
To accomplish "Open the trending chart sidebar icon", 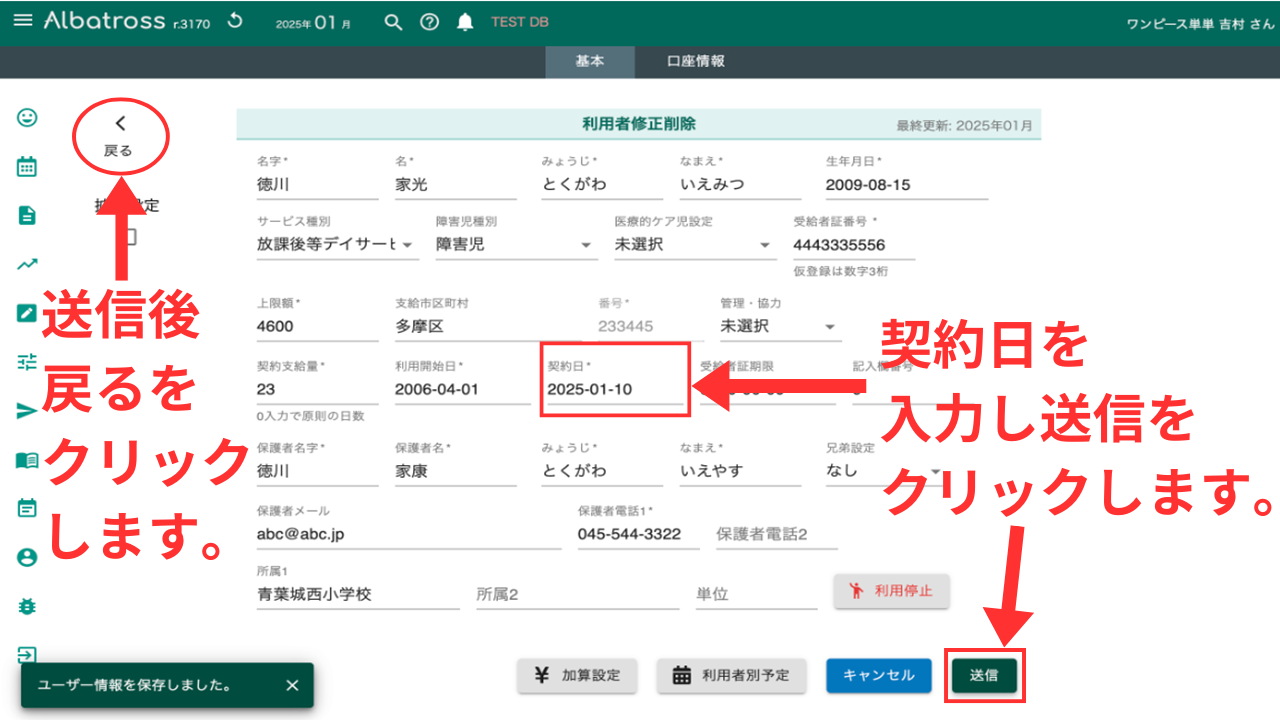I will pos(27,264).
